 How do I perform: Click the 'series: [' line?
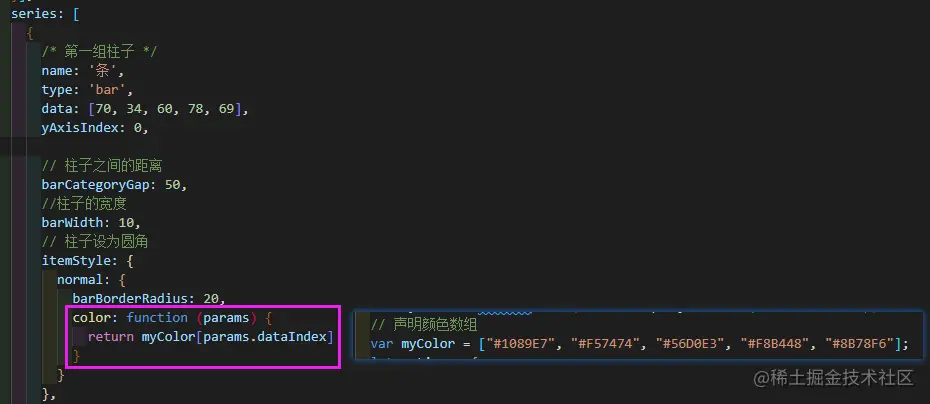pos(45,14)
